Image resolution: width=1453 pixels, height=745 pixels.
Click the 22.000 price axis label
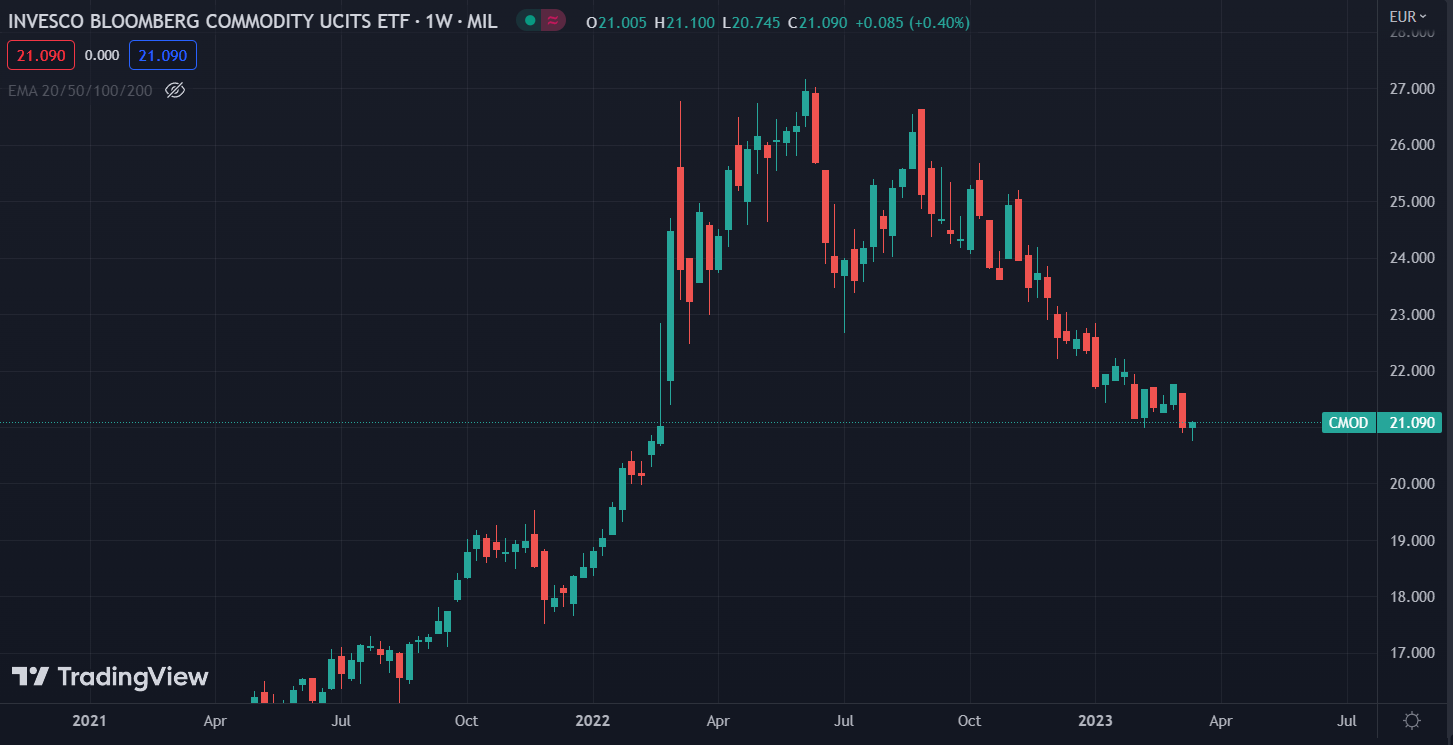1412,371
